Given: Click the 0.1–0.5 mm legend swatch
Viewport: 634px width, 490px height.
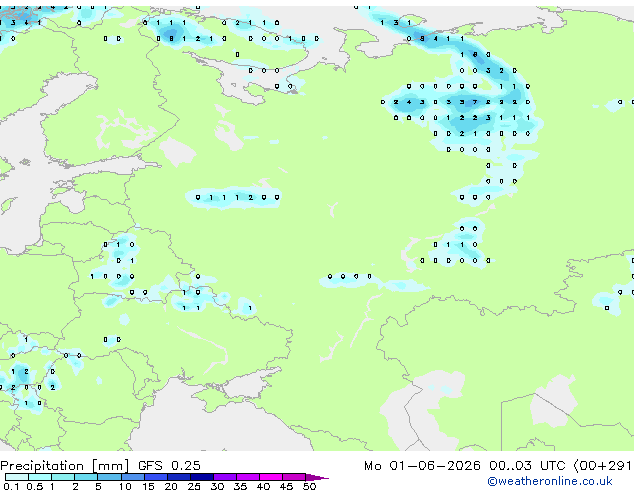Looking at the screenshot, I should coord(17,477).
